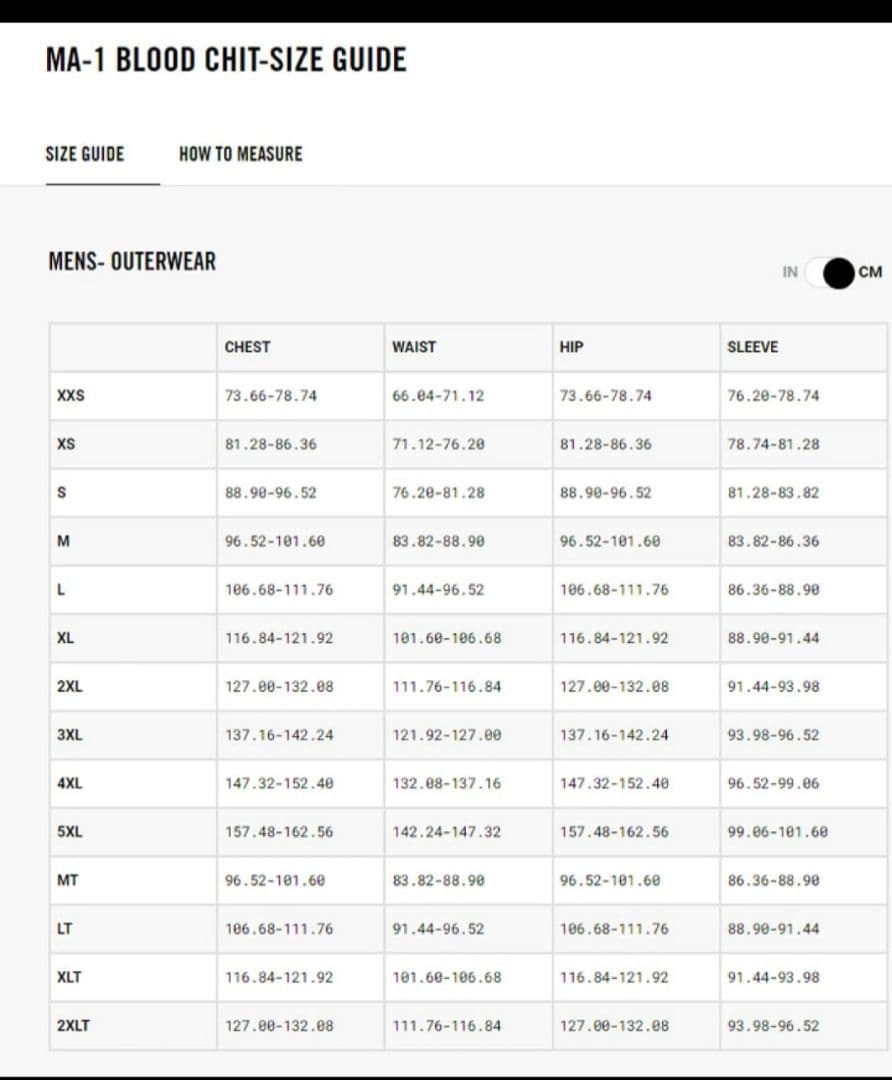The image size is (892, 1080).
Task: Click the Sleeve column header
Action: click(752, 347)
